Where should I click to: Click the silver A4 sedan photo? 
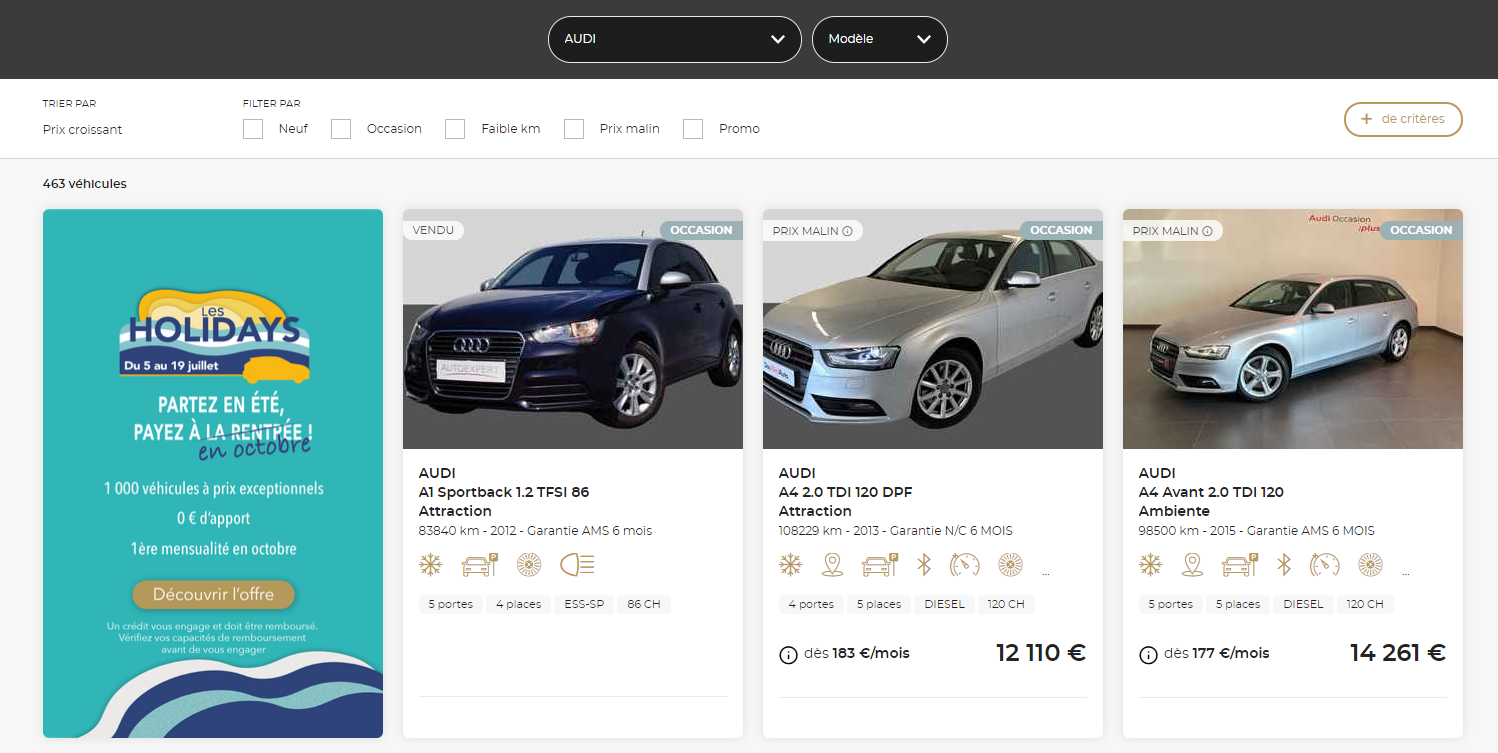click(933, 329)
